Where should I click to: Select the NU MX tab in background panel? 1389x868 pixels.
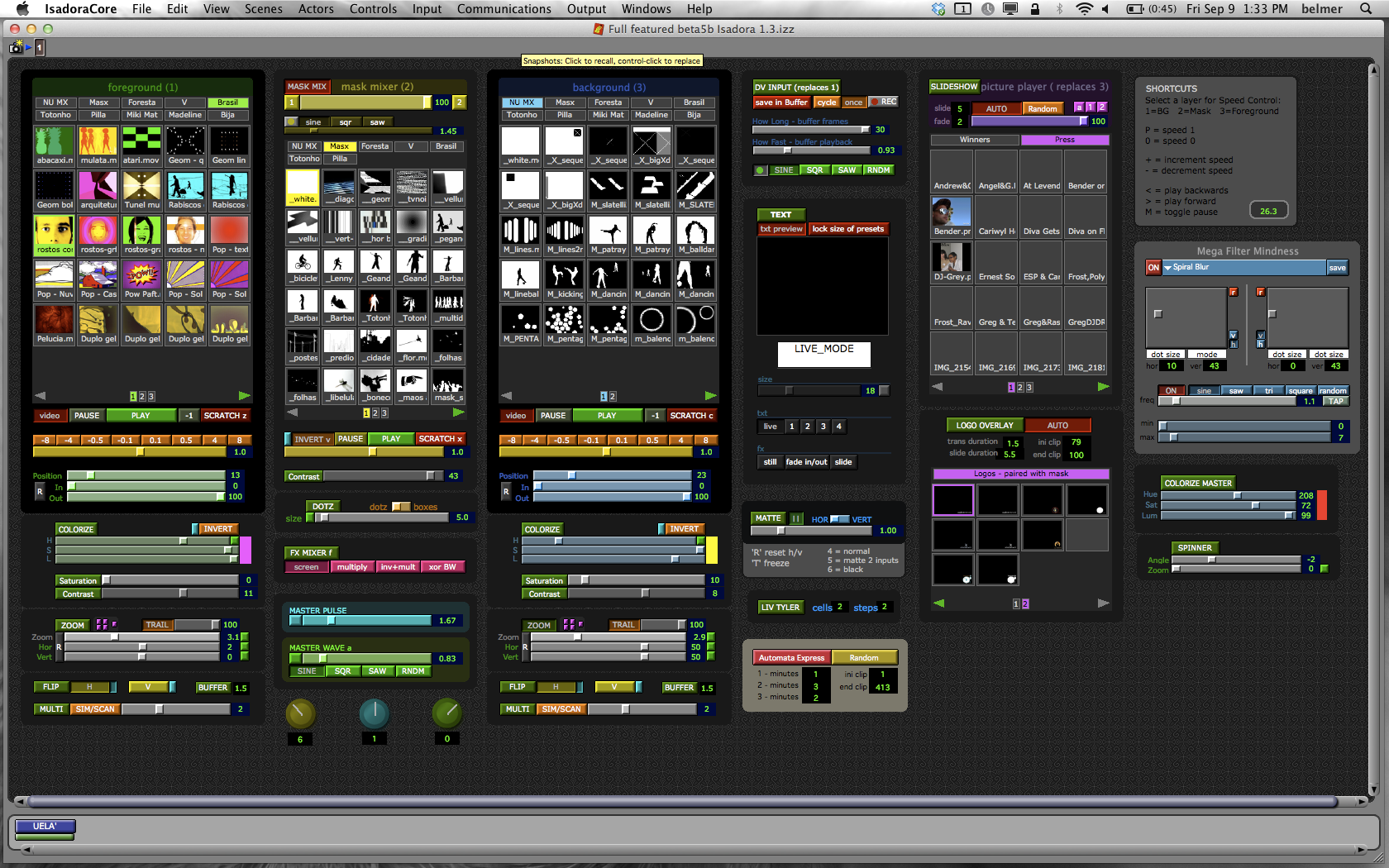tap(522, 103)
